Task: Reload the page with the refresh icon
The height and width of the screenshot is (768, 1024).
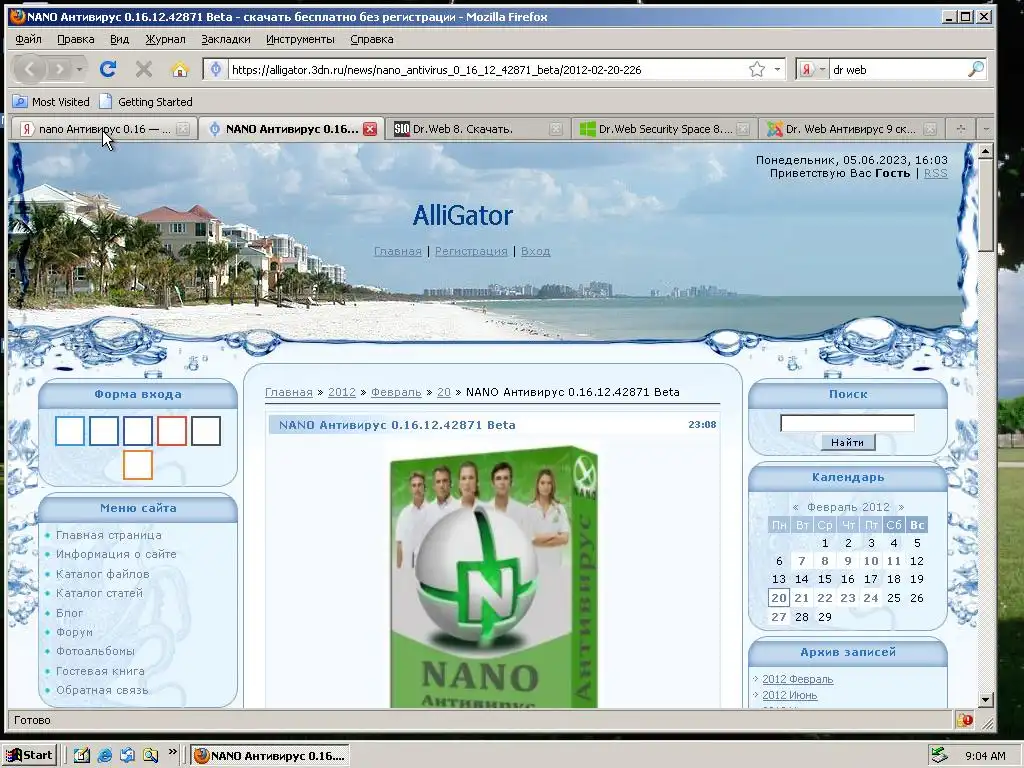Action: 108,69
